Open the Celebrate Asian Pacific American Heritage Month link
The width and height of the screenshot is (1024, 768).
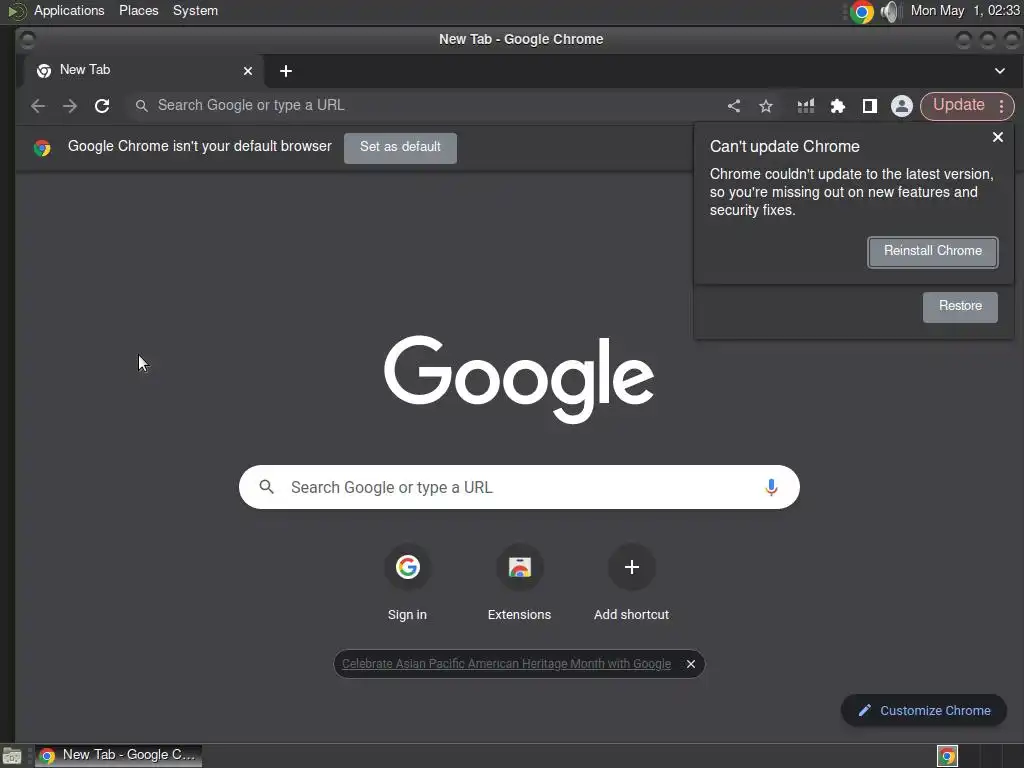coord(506,664)
